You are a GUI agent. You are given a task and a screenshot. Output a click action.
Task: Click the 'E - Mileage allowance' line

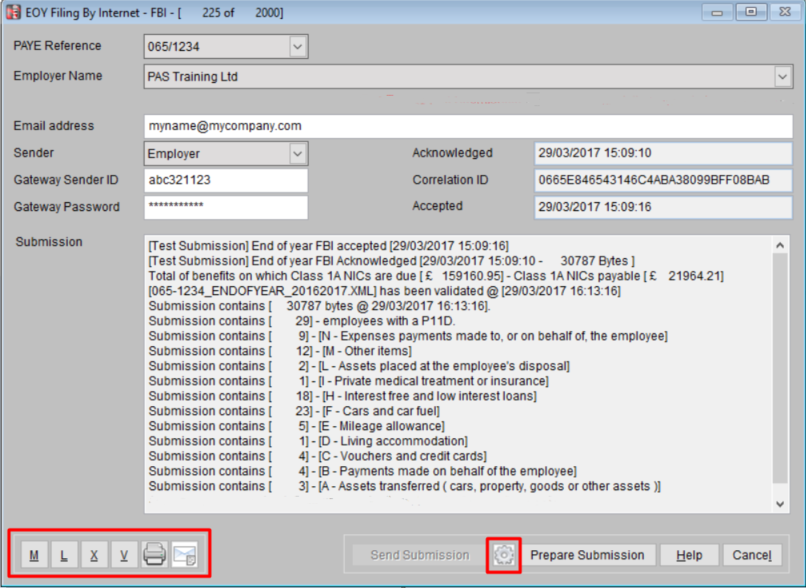coord(297,426)
